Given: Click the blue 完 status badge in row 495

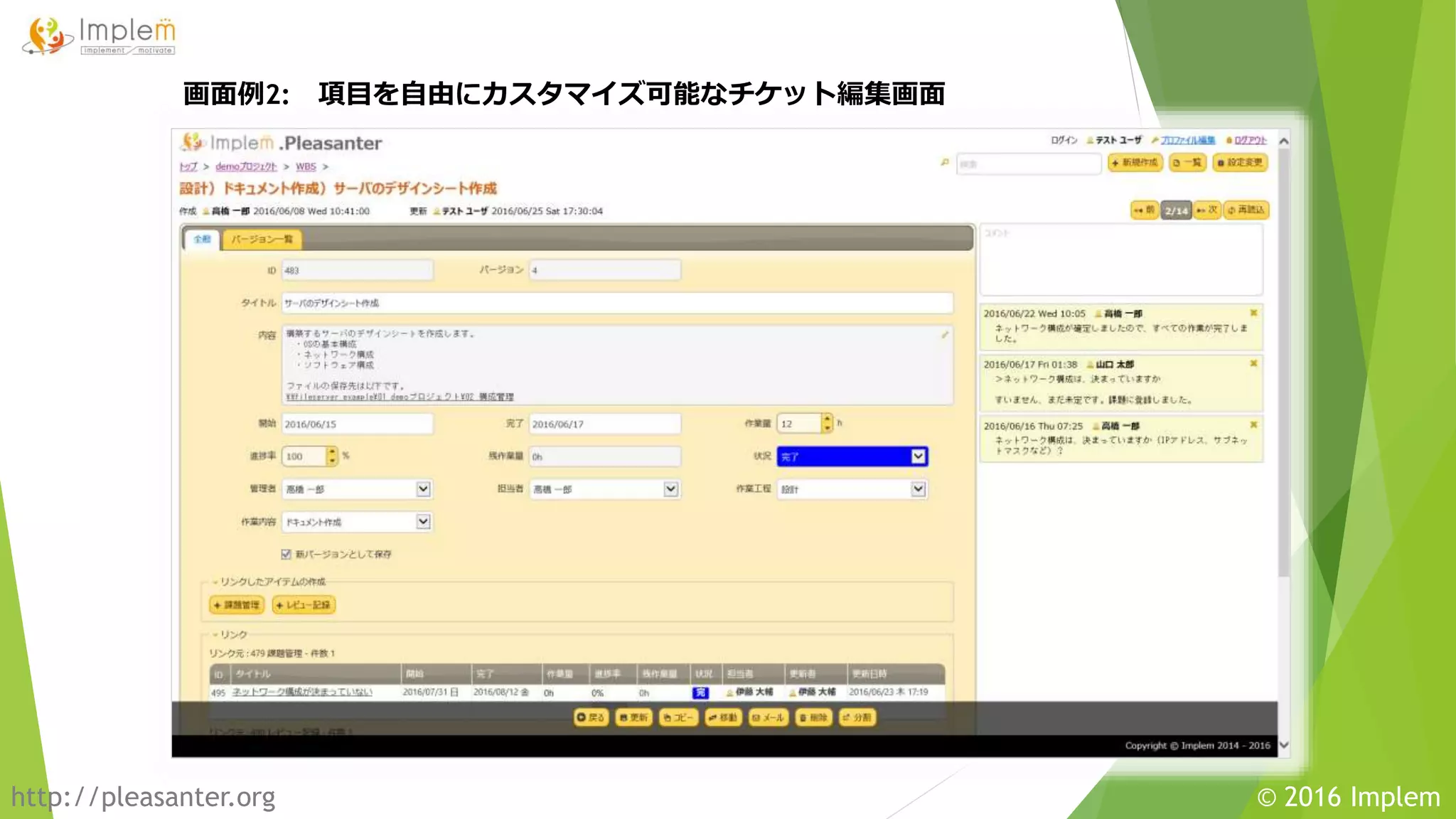Looking at the screenshot, I should pyautogui.click(x=700, y=692).
